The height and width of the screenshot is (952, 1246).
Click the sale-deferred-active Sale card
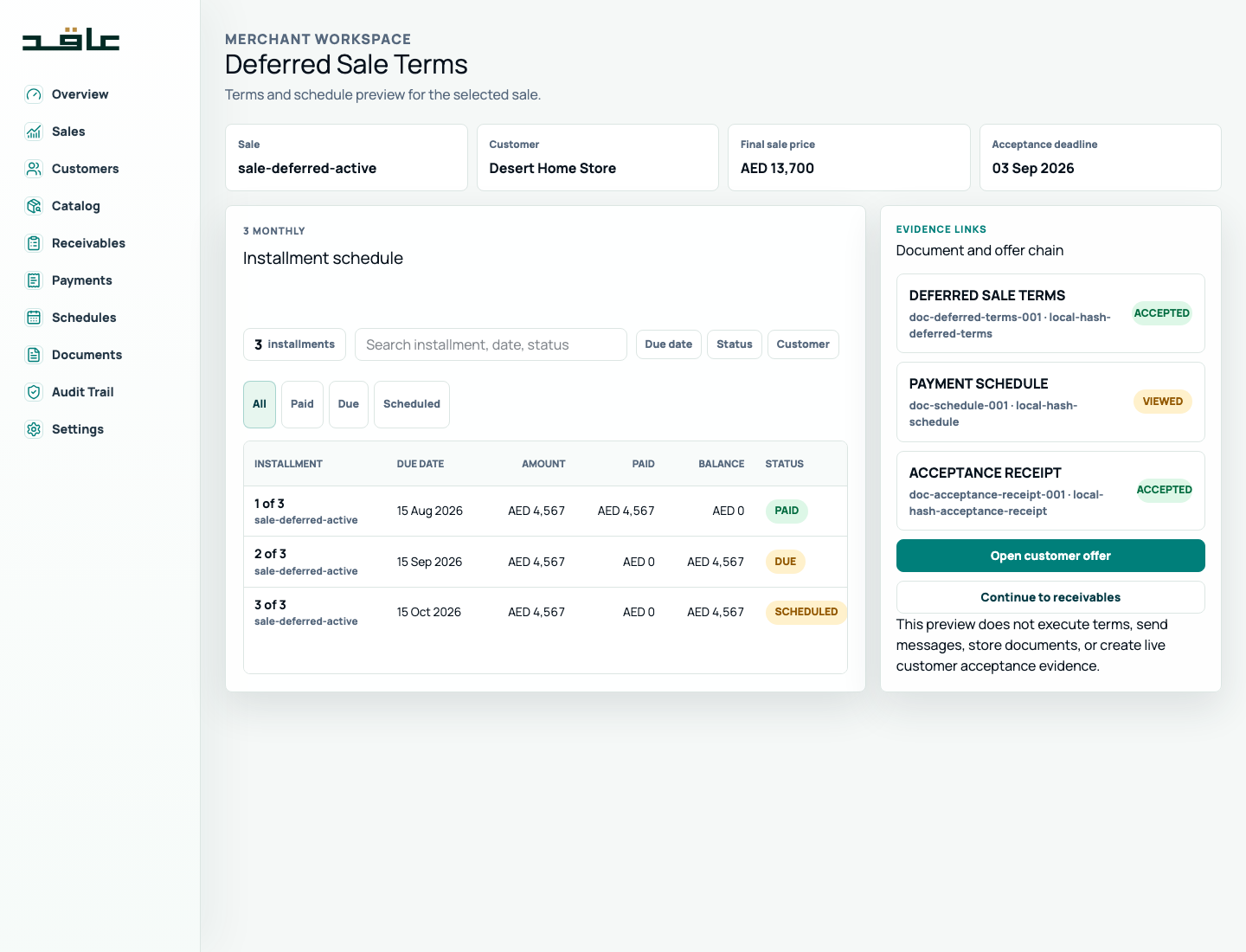click(x=346, y=158)
